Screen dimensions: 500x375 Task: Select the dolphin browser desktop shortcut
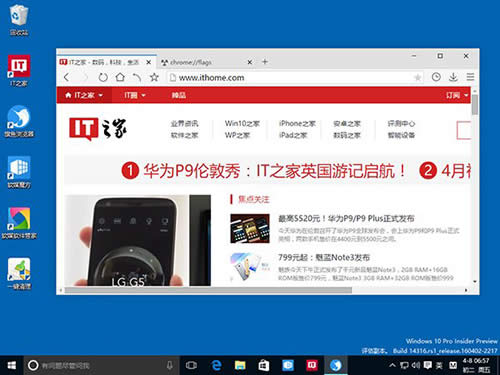click(19, 121)
